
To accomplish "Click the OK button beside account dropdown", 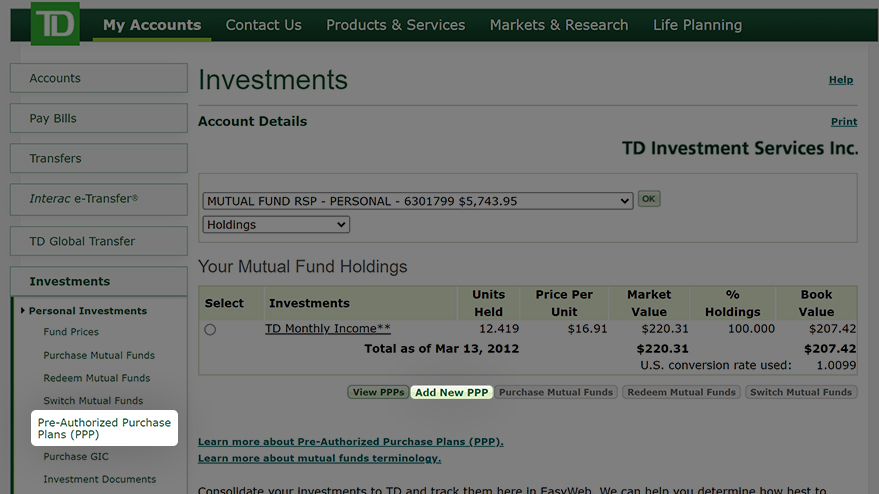I will (x=649, y=198).
